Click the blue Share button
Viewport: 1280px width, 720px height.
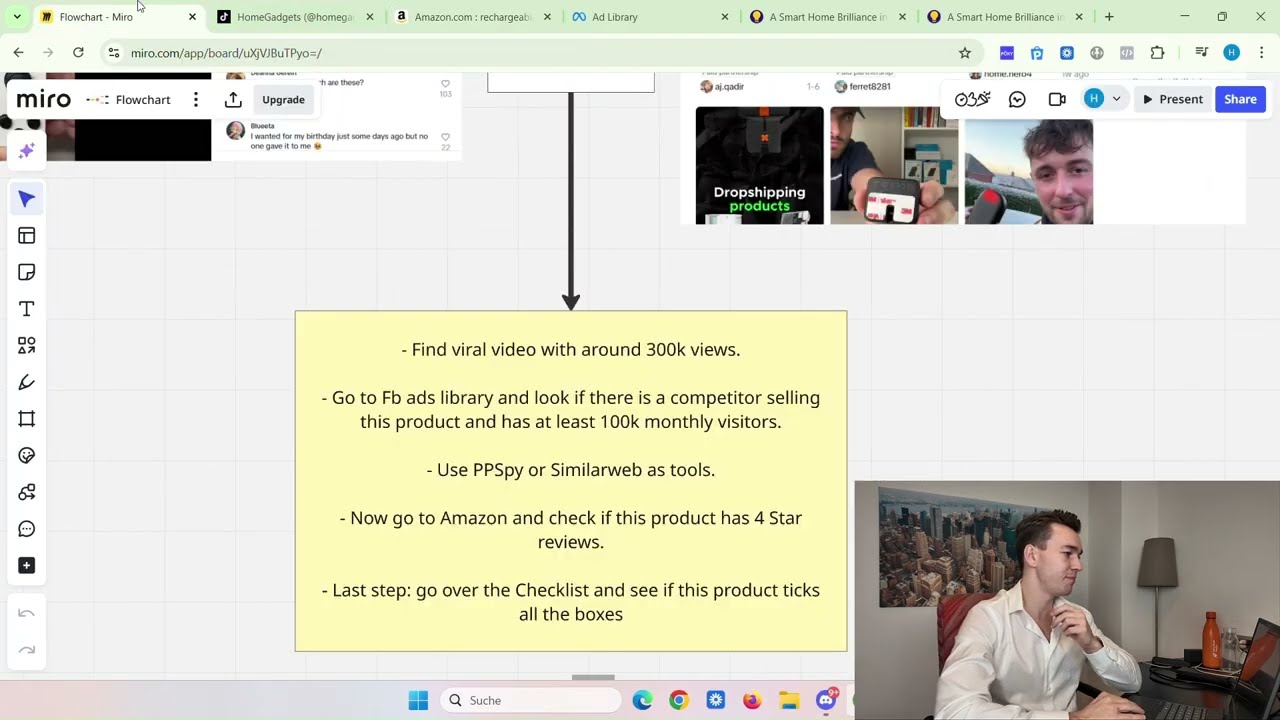(1240, 99)
